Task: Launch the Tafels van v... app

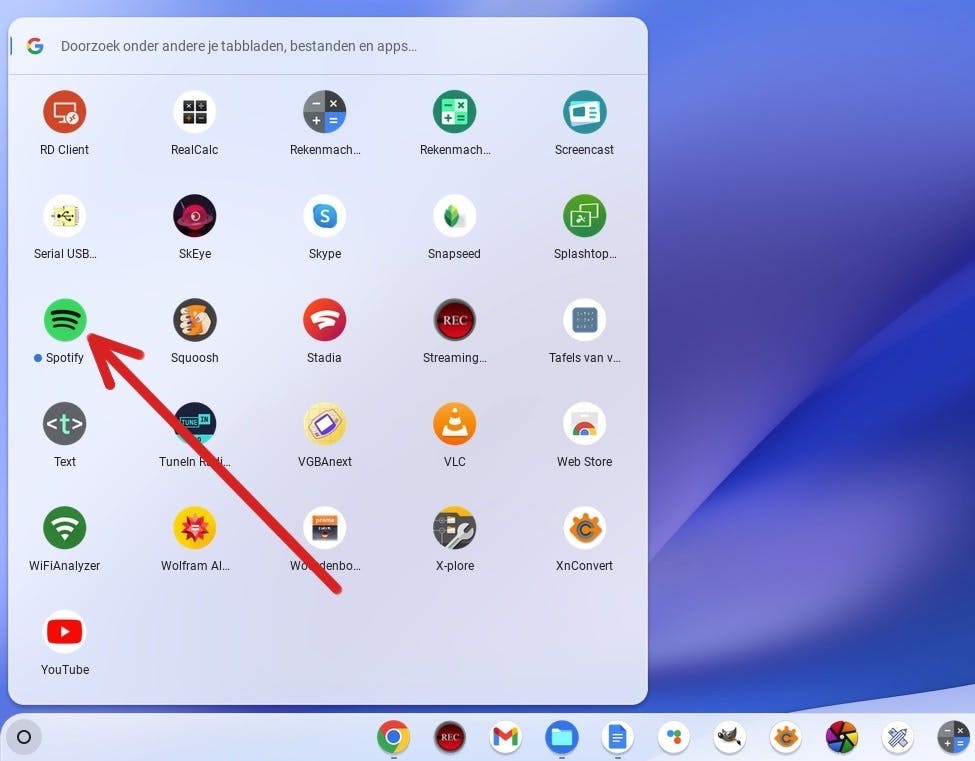Action: pyautogui.click(x=585, y=320)
